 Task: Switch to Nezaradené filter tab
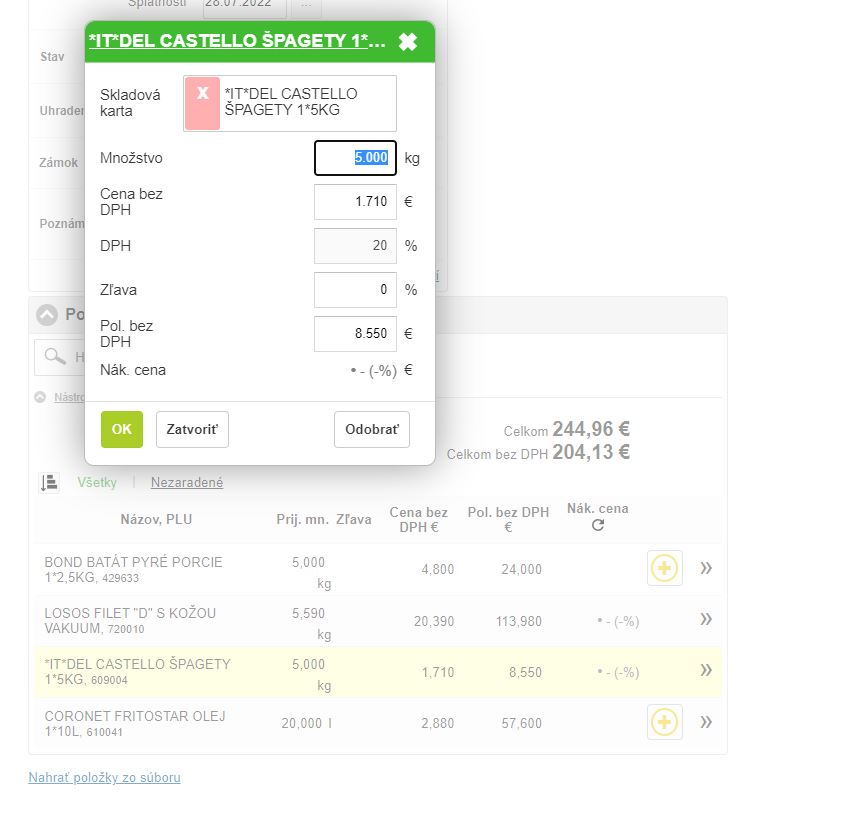[187, 482]
